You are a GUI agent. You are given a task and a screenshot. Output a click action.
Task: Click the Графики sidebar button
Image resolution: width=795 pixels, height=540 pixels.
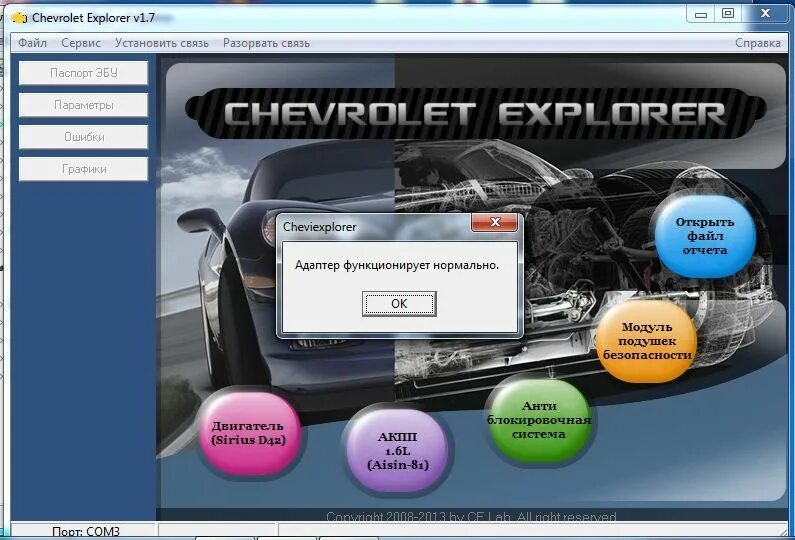coord(84,169)
